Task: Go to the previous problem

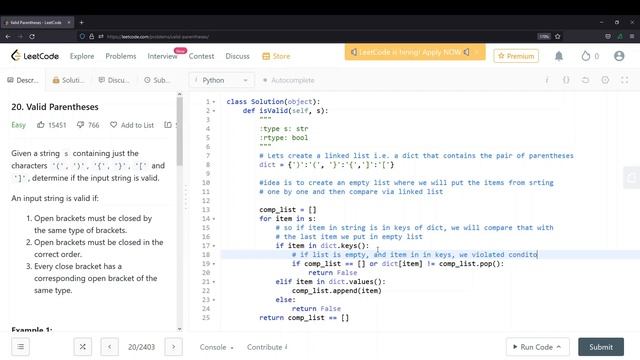Action: coord(109,347)
